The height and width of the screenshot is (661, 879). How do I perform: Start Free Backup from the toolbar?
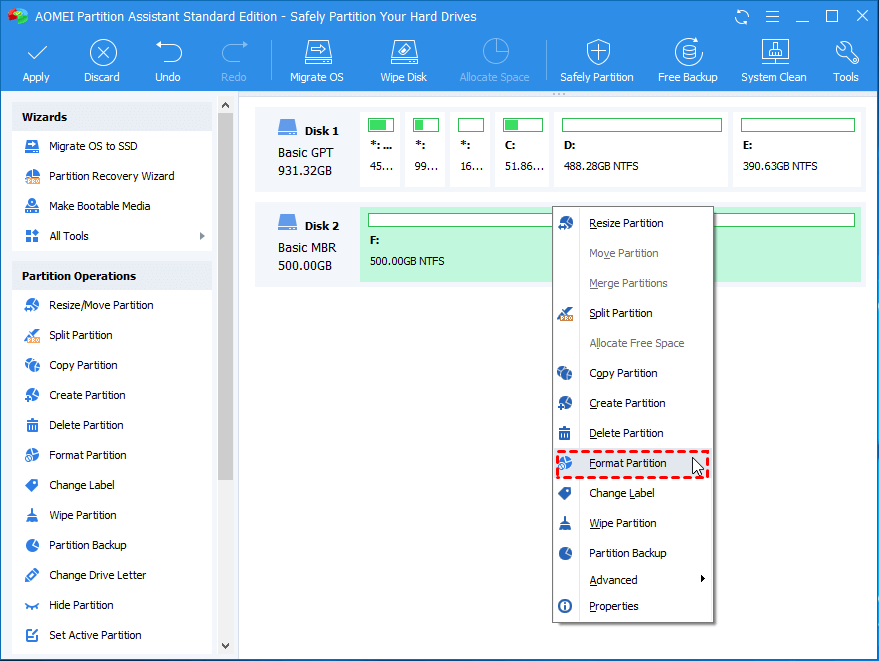coord(687,60)
